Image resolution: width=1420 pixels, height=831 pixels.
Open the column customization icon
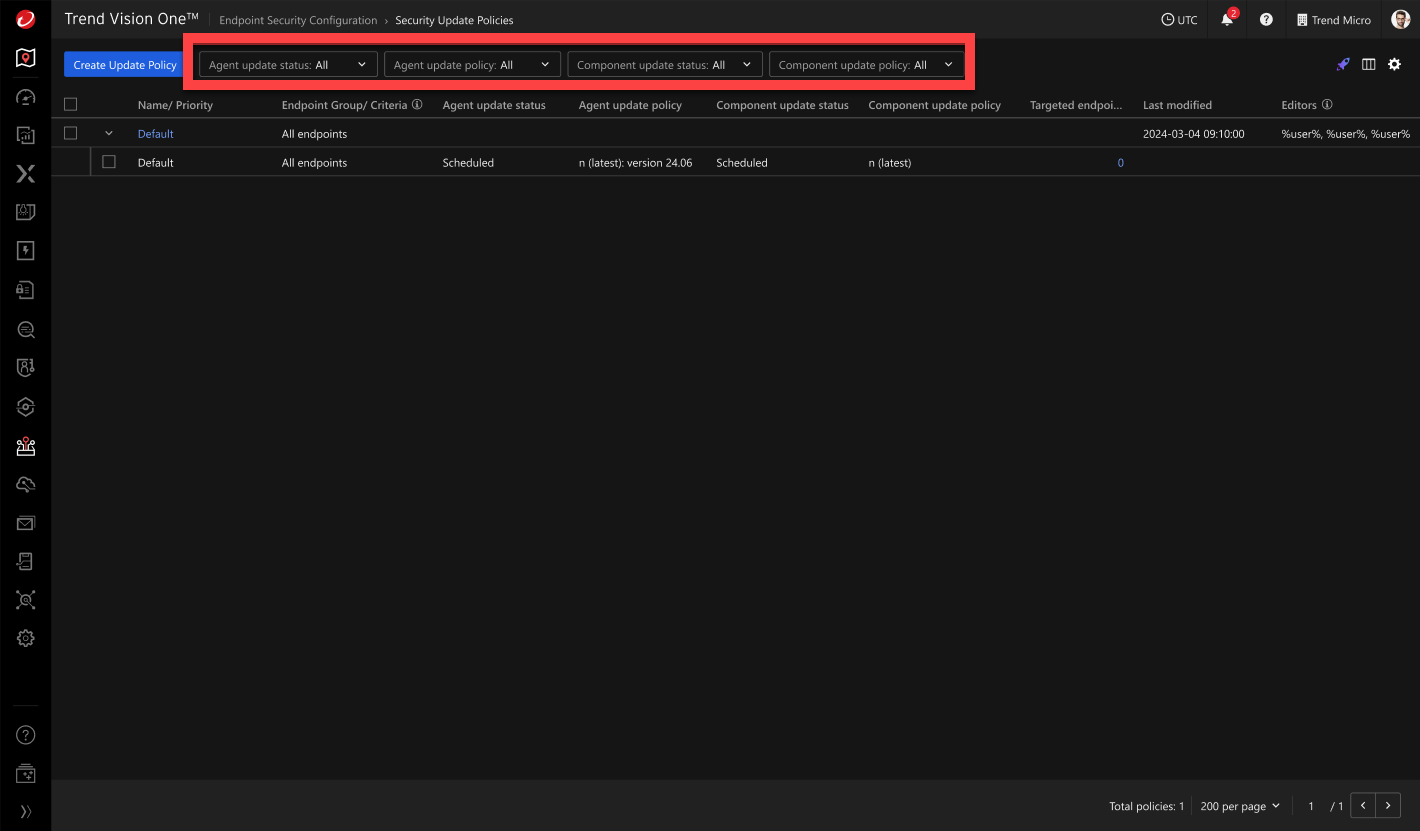pos(1368,64)
